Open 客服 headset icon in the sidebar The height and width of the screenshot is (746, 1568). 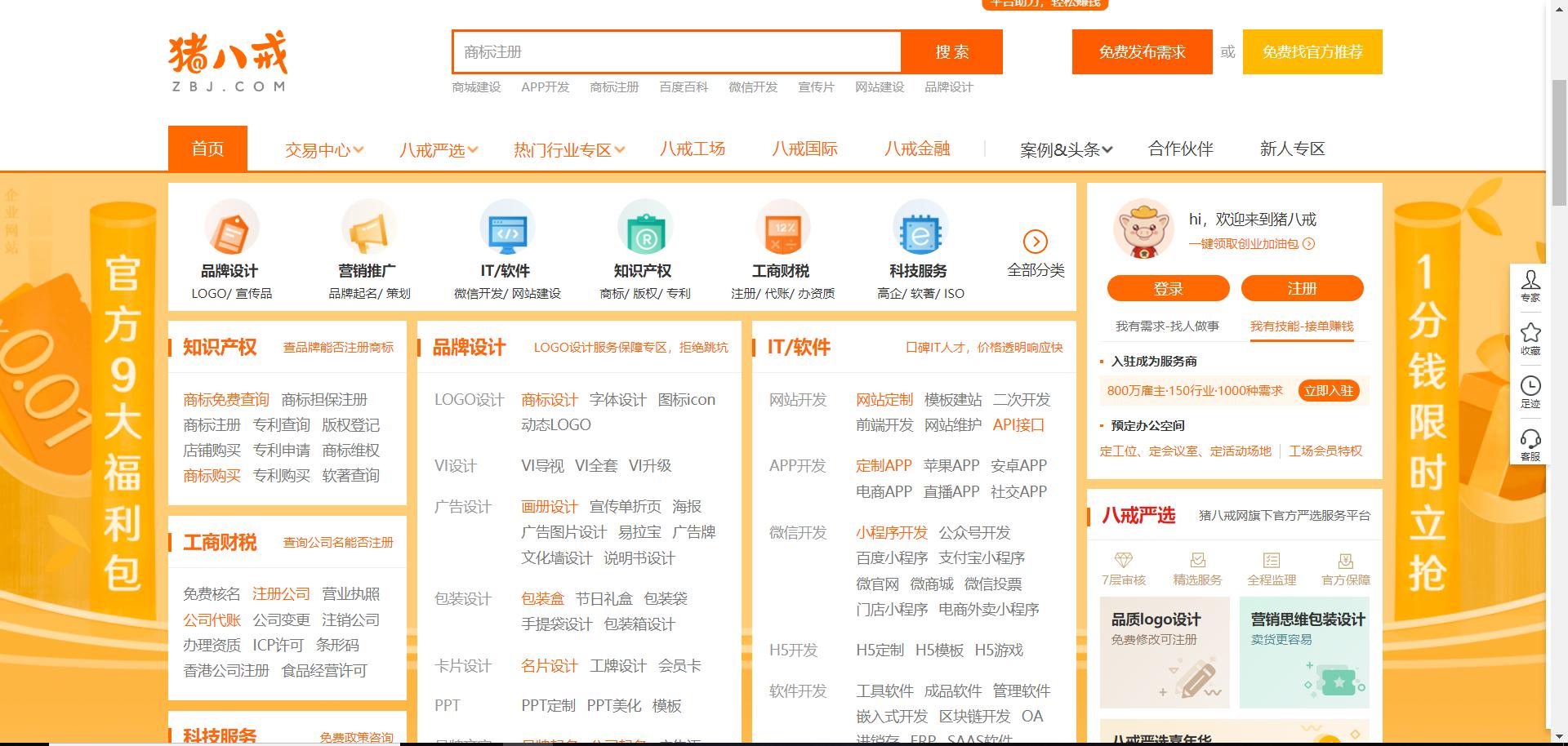click(x=1531, y=438)
